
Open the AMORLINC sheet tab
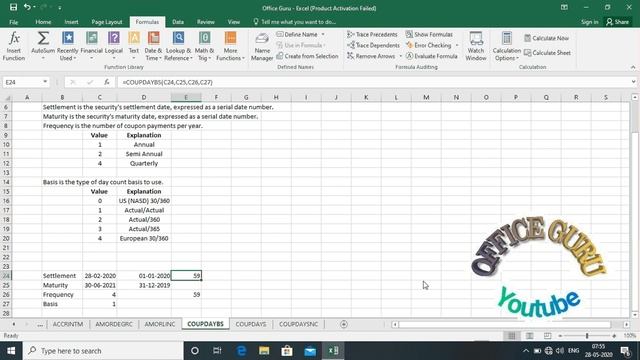click(x=160, y=324)
